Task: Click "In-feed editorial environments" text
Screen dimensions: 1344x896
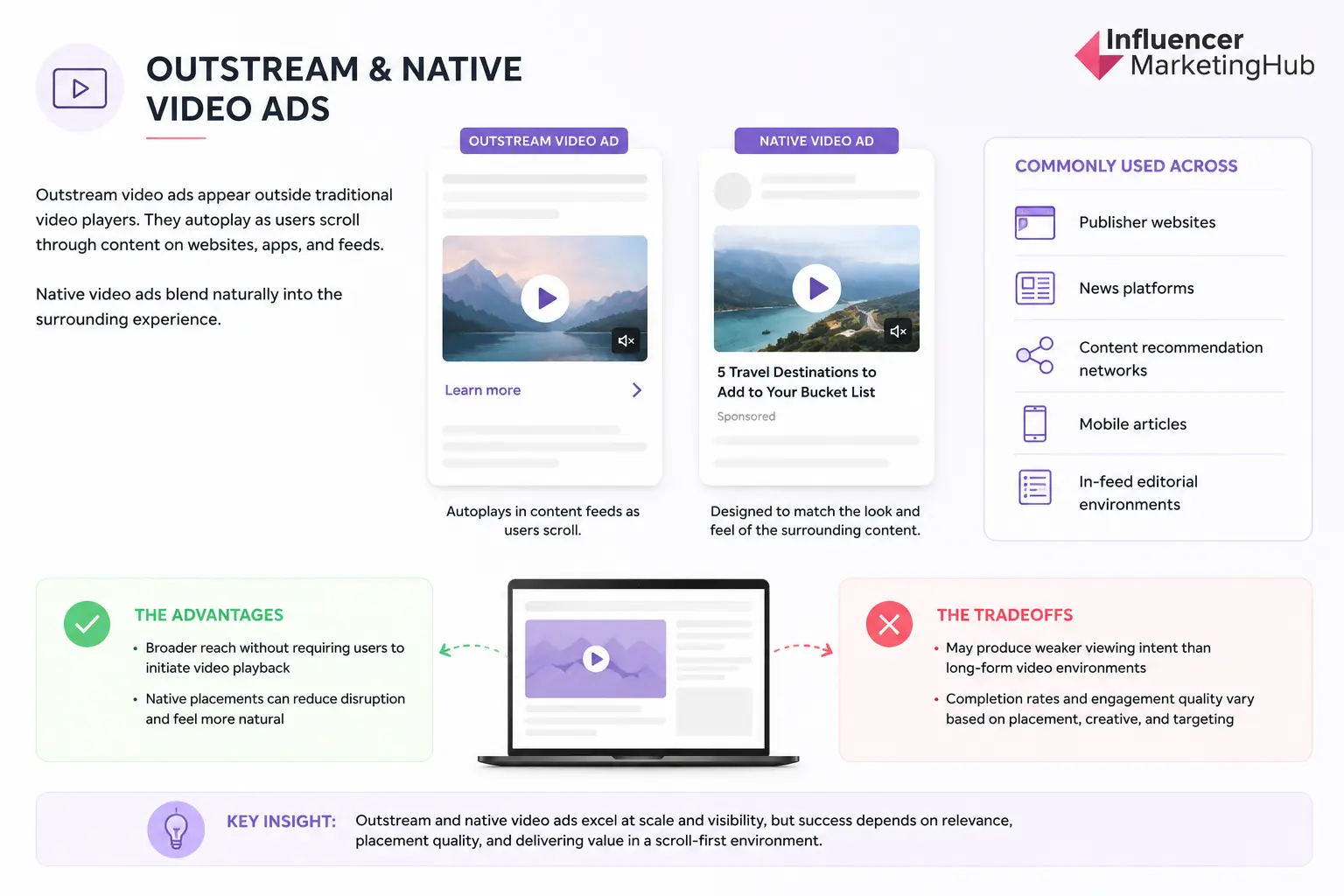Action: 1138,493
